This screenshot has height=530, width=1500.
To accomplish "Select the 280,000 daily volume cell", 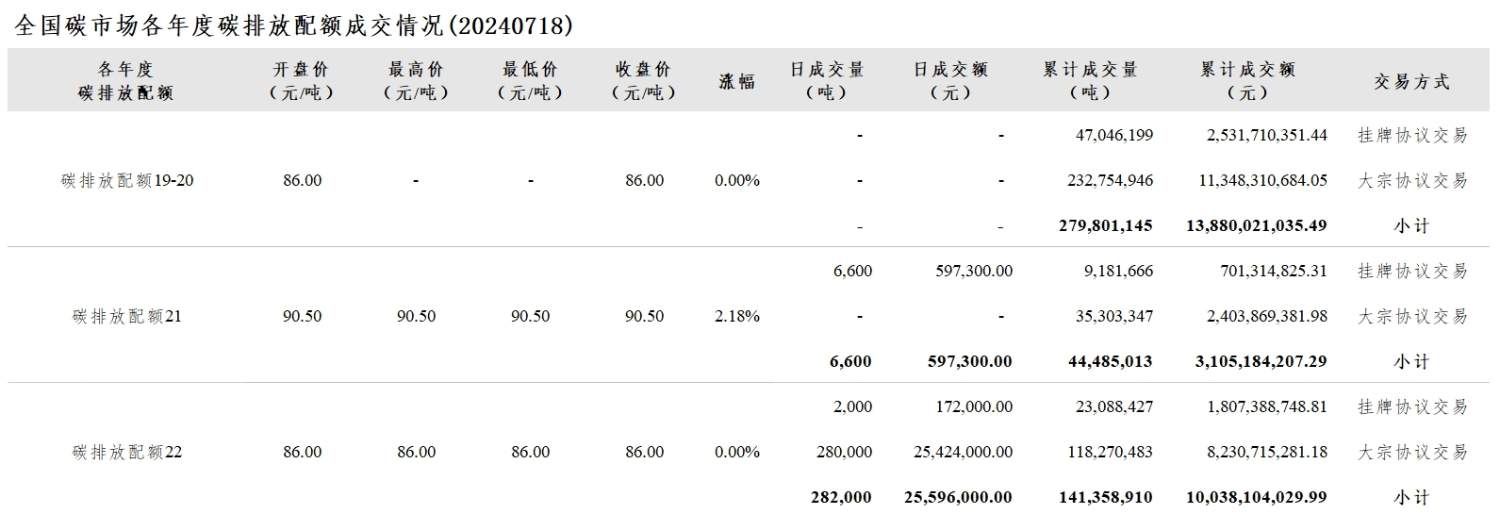I will click(x=844, y=452).
